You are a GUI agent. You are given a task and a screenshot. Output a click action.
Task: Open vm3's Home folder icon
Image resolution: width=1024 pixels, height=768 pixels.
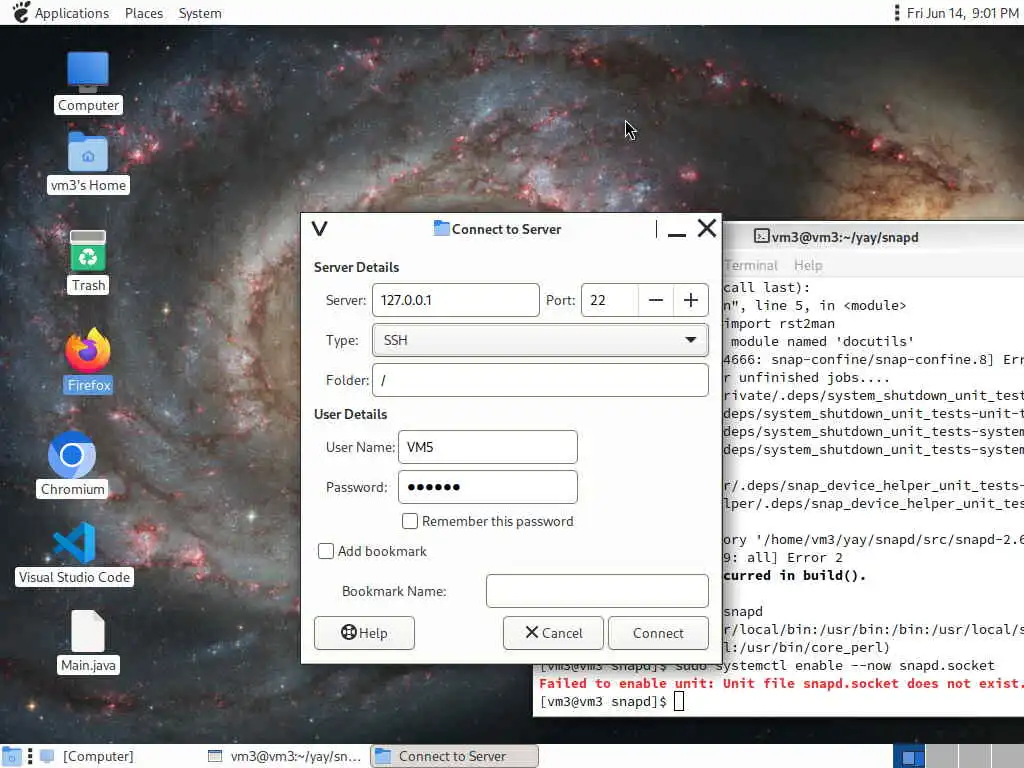click(88, 162)
